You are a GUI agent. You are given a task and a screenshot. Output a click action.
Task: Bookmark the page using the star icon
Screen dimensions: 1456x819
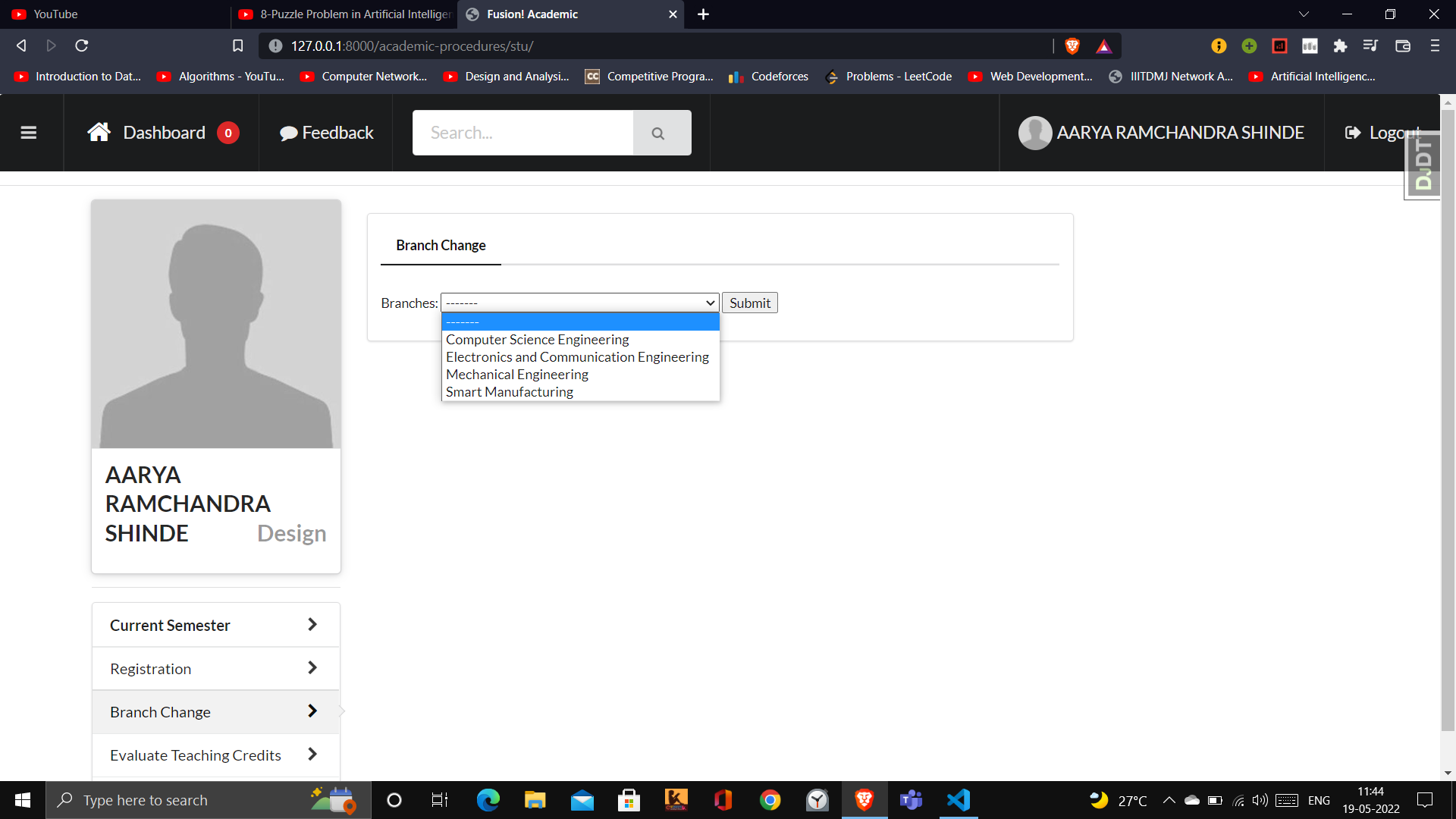237,45
